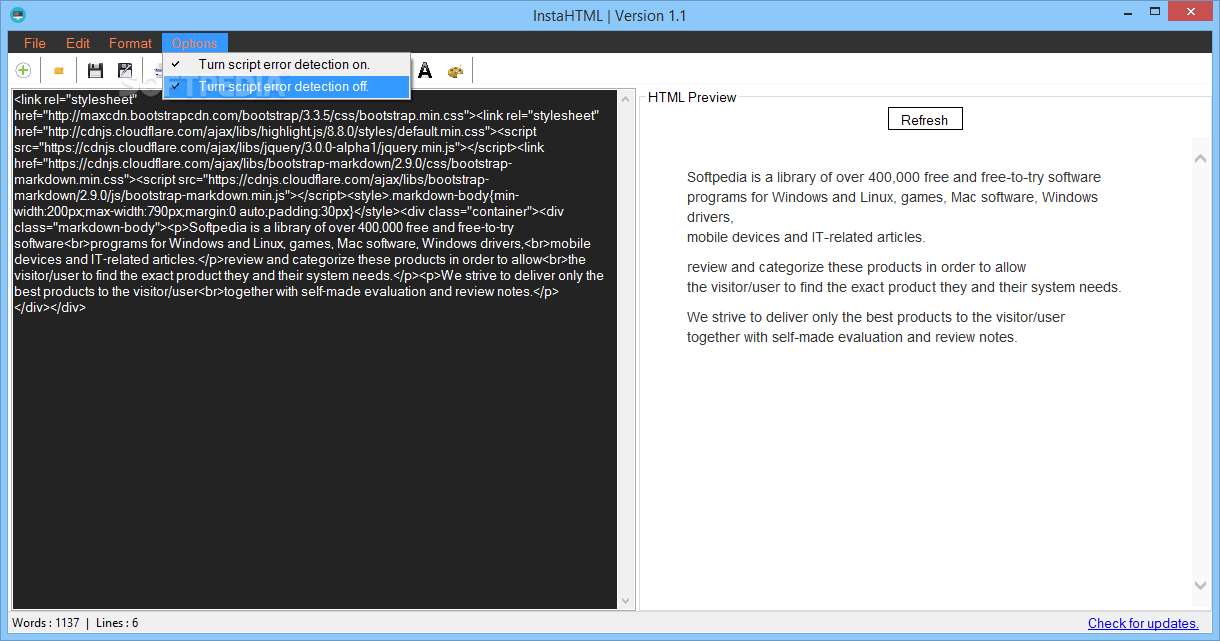Click the InstaHTML app icon in title bar
This screenshot has height=641, width=1220.
click(x=17, y=15)
